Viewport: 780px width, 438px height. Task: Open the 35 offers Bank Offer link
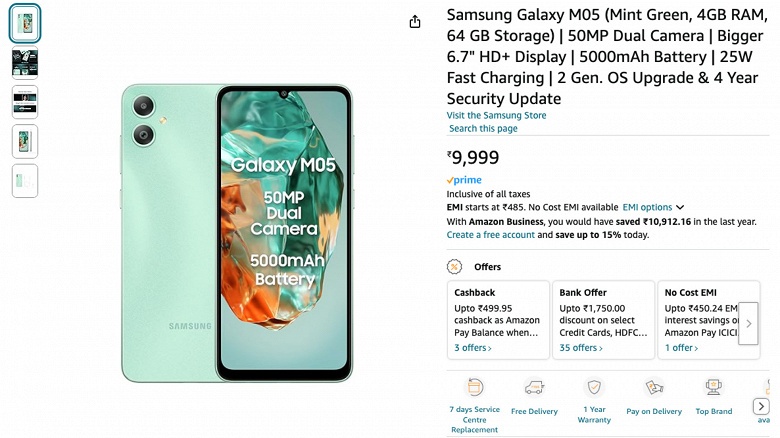581,348
